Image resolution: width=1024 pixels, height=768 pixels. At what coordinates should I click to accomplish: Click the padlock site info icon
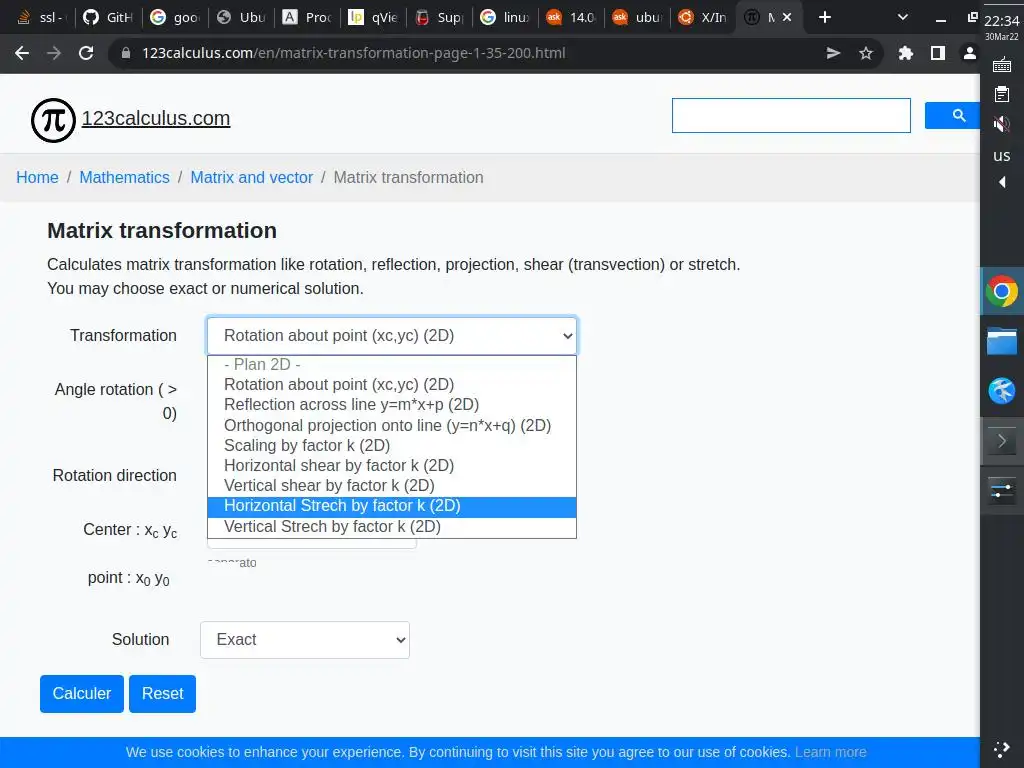tap(126, 53)
